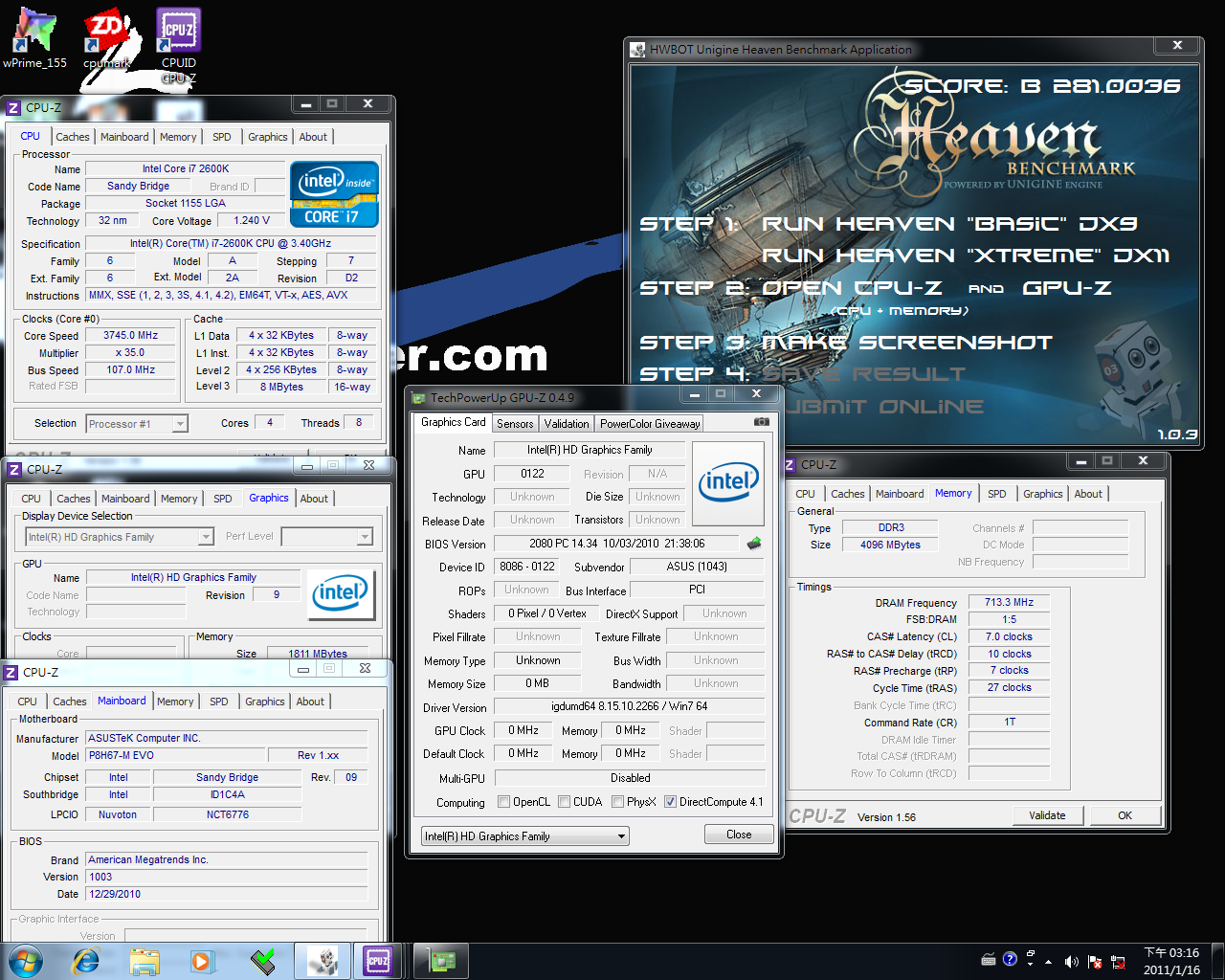This screenshot has height=980, width=1225.
Task: Open Windows Explorer from taskbar
Action: pyautogui.click(x=145, y=961)
